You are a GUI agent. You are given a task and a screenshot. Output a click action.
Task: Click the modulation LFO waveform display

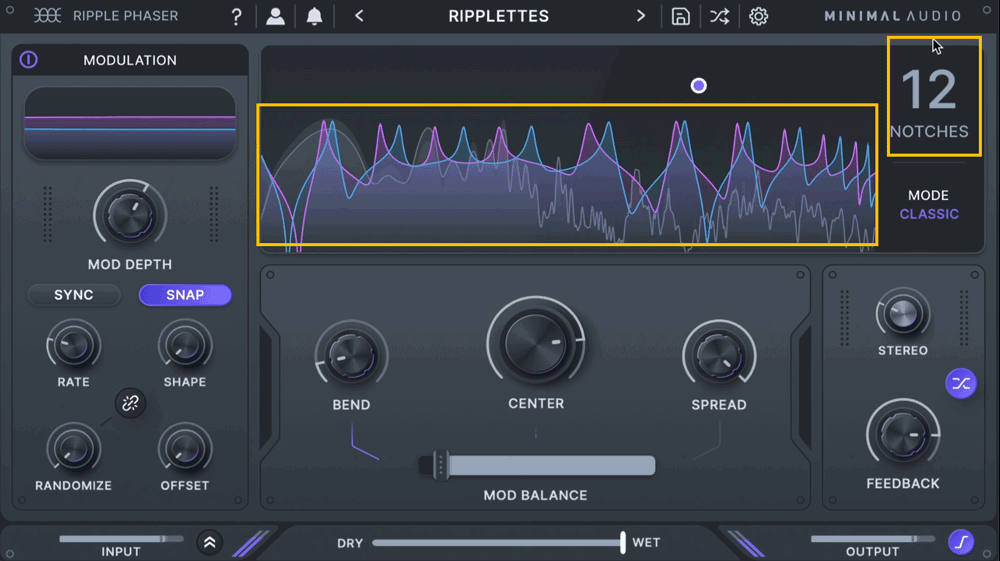[x=130, y=124]
